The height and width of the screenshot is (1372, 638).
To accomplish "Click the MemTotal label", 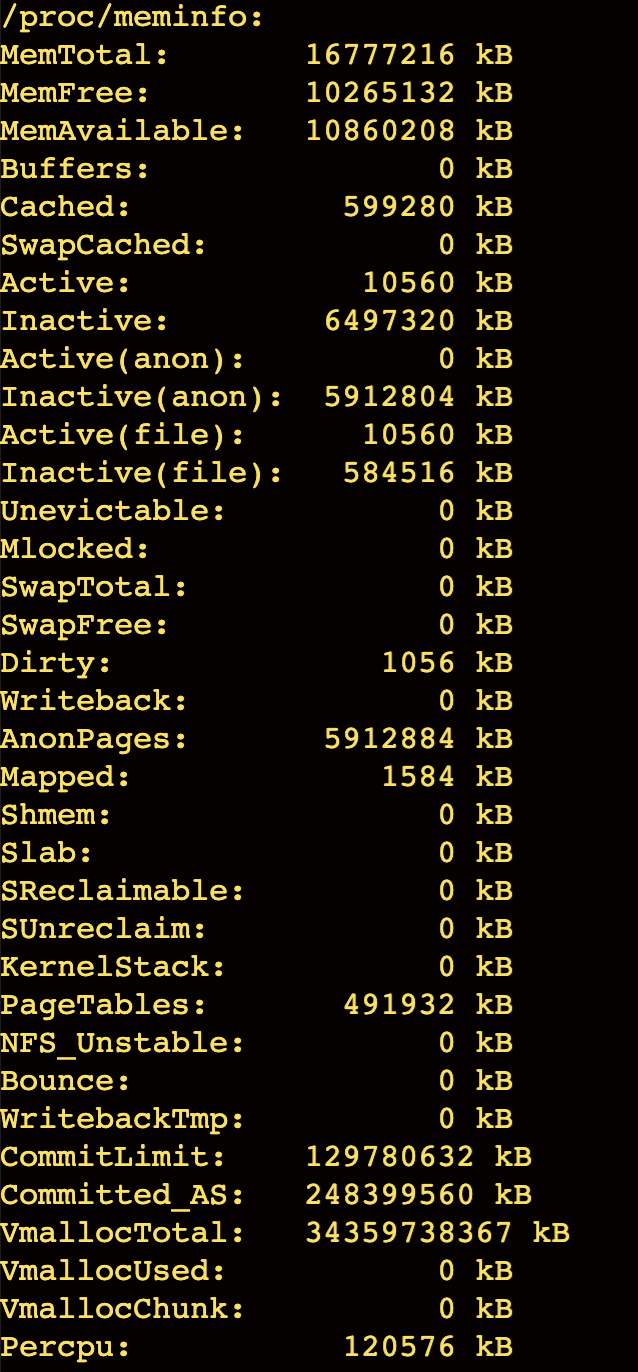I will click(x=85, y=55).
